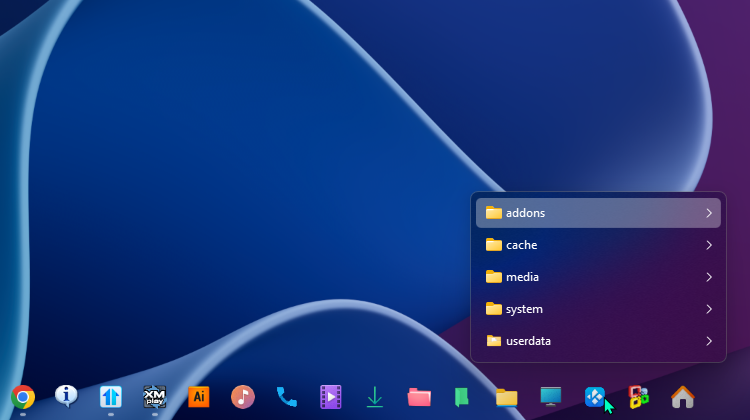
Task: Open the green download arrow icon
Action: 375,397
